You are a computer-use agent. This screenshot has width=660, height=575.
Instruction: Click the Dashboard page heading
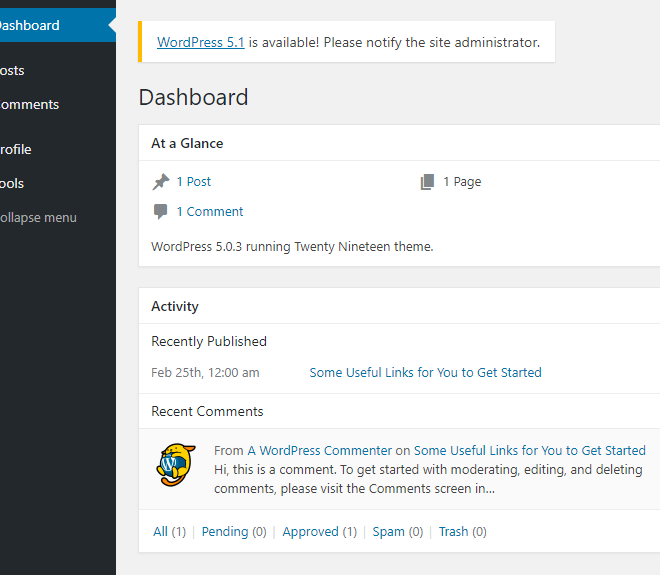tap(193, 97)
